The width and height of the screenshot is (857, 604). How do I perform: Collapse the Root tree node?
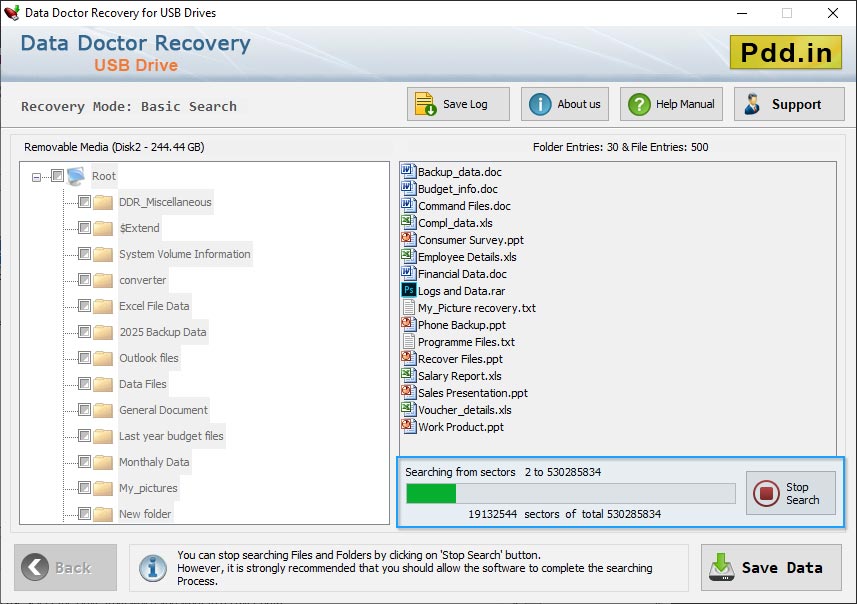(36, 177)
